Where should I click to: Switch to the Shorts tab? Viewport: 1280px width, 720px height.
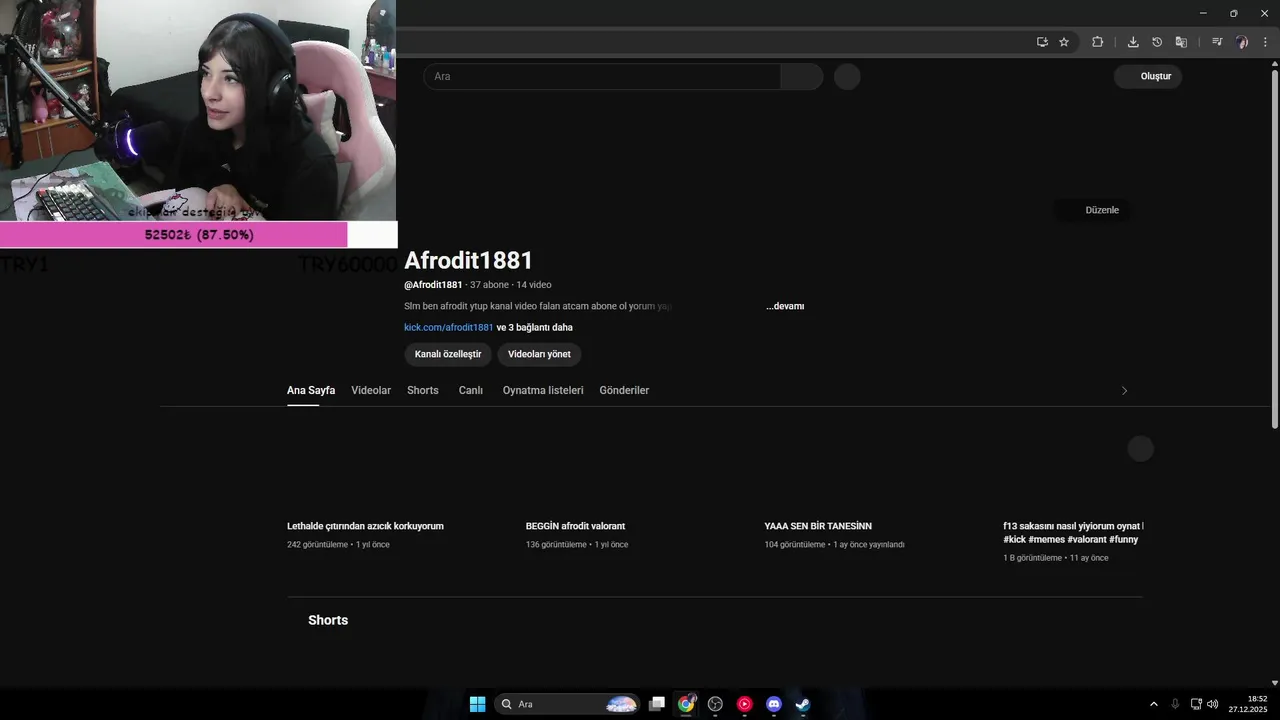423,390
